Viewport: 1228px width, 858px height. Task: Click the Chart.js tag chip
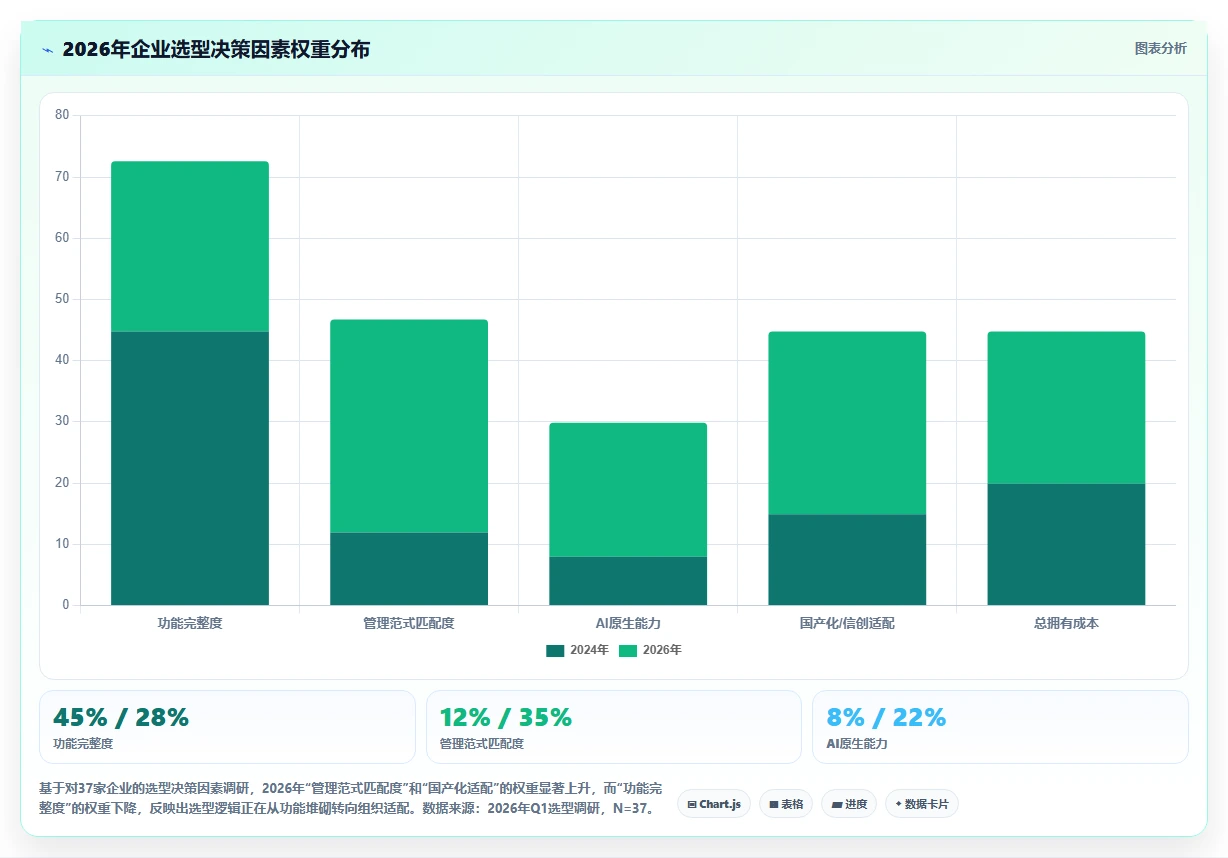pyautogui.click(x=714, y=804)
